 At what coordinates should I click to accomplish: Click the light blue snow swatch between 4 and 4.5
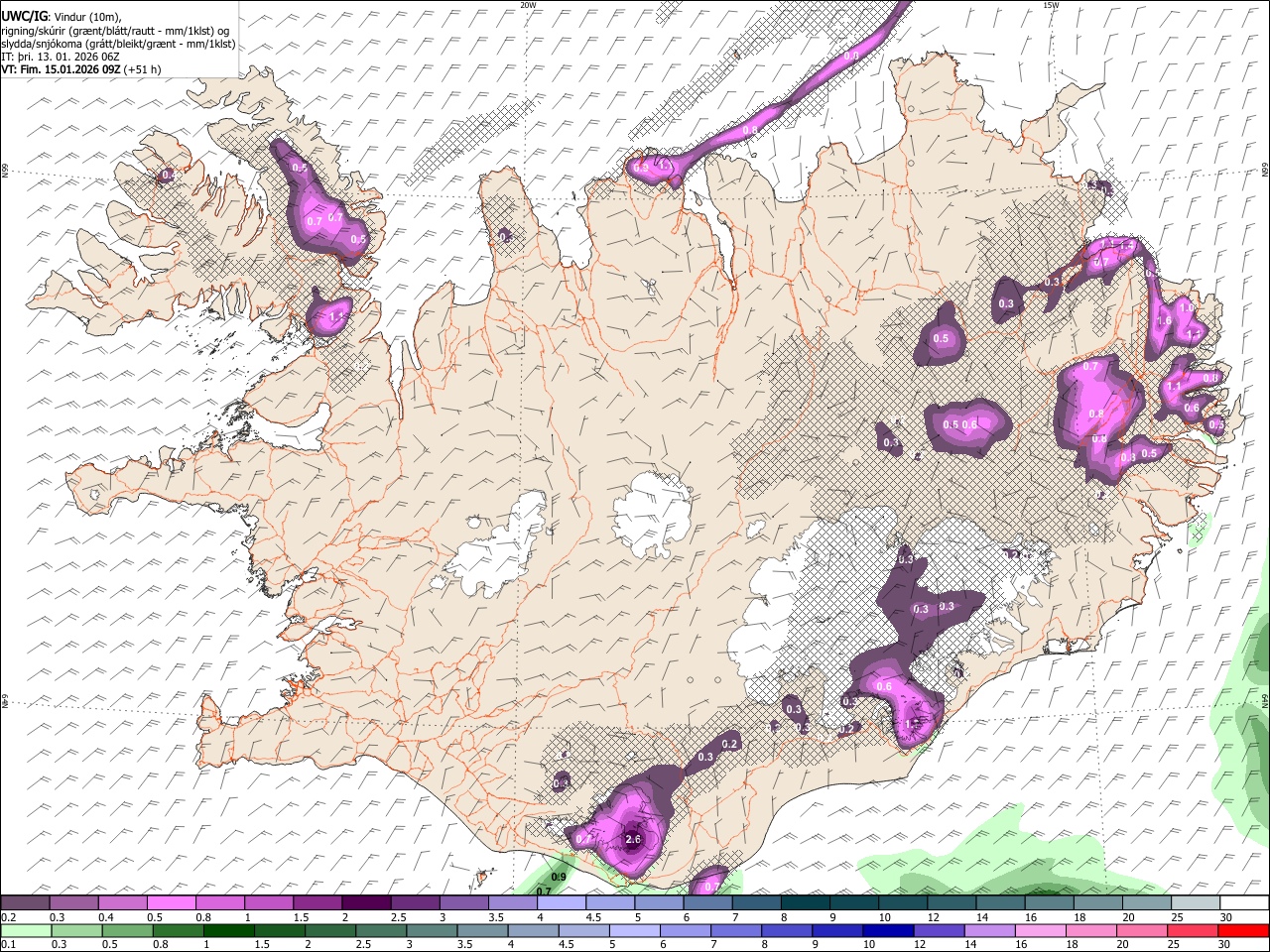562,902
